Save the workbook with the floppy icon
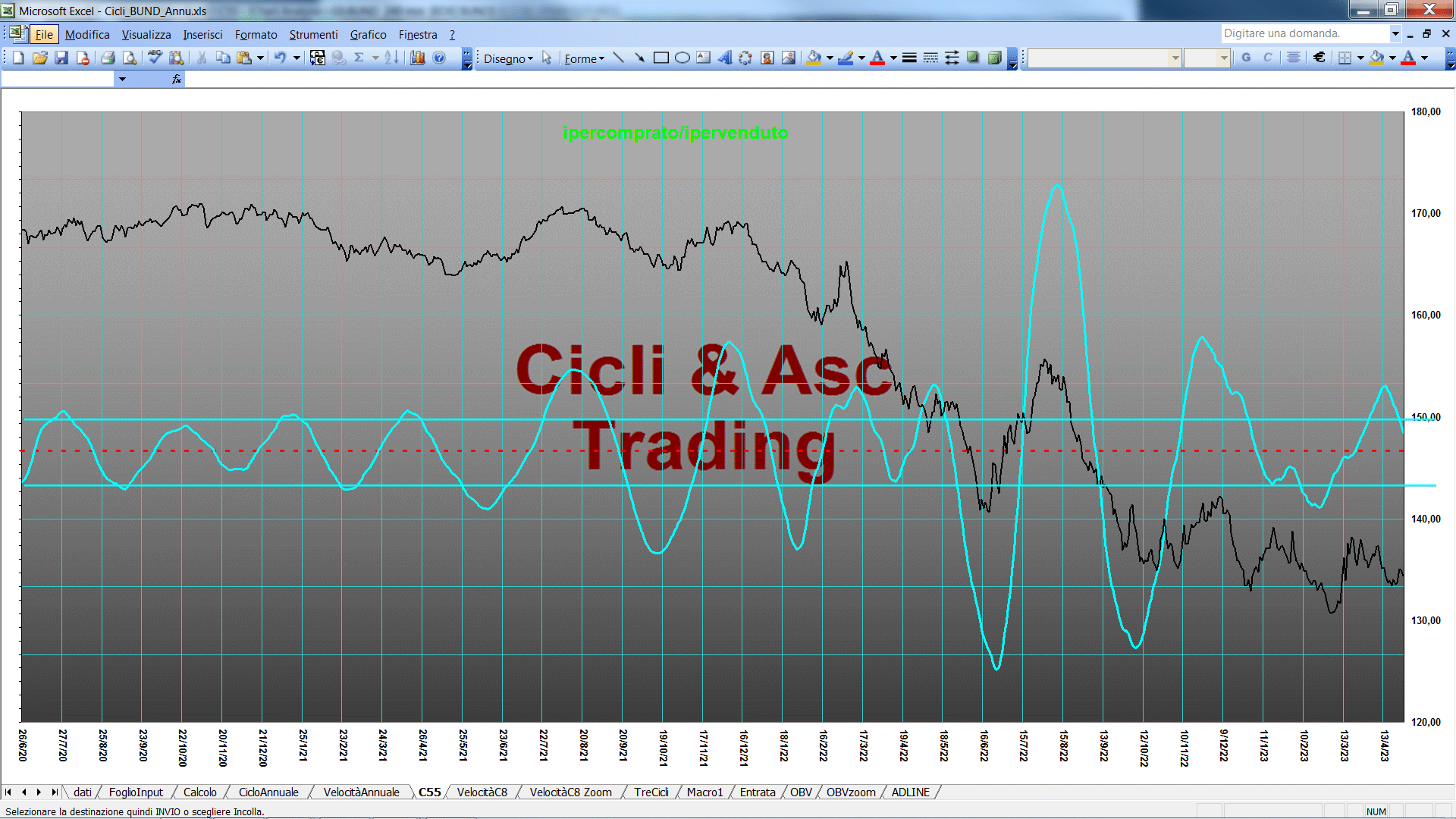1456x819 pixels. 61,58
